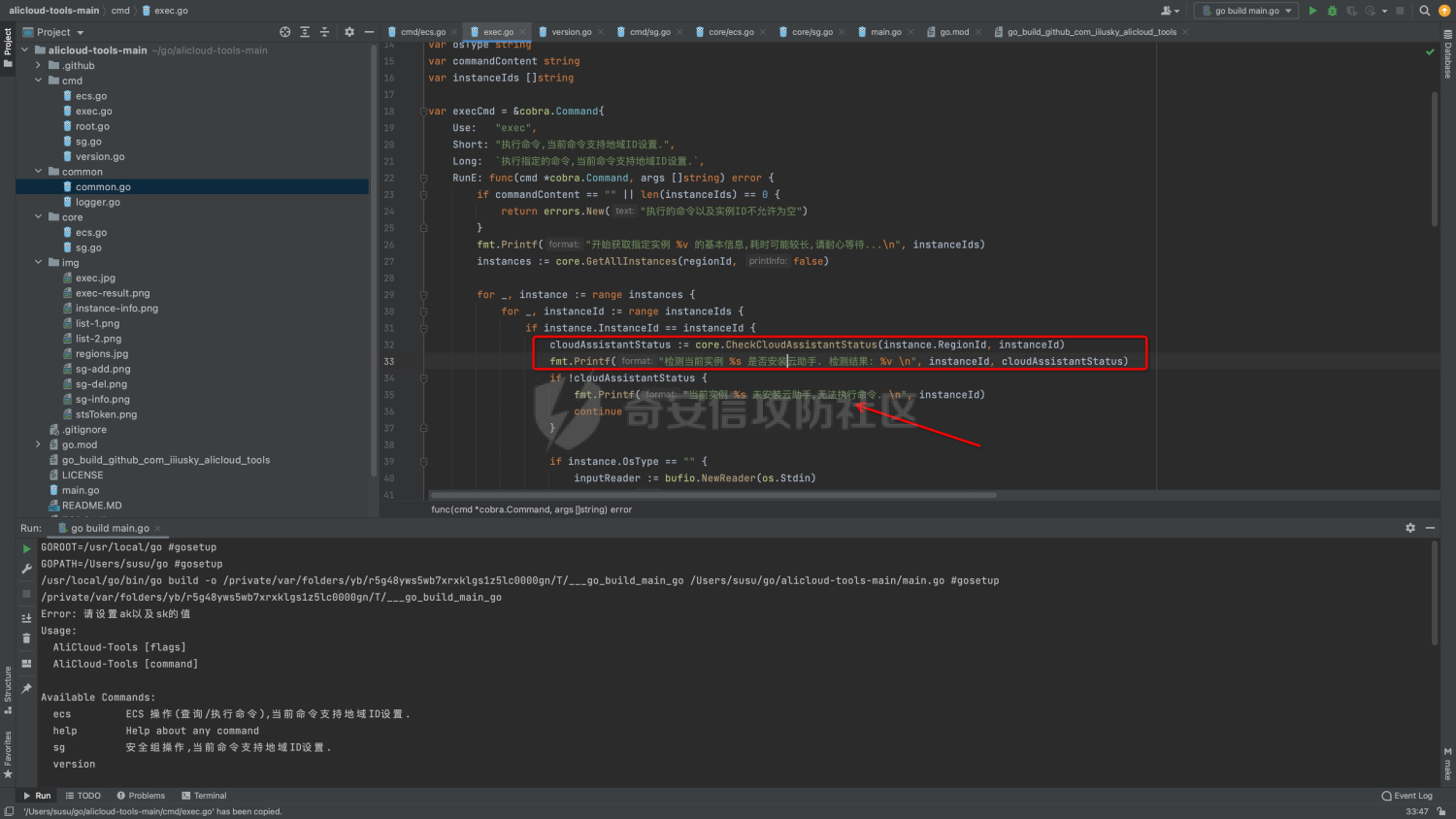Open Terminal tool window
This screenshot has width=1456, height=819.
pos(204,796)
